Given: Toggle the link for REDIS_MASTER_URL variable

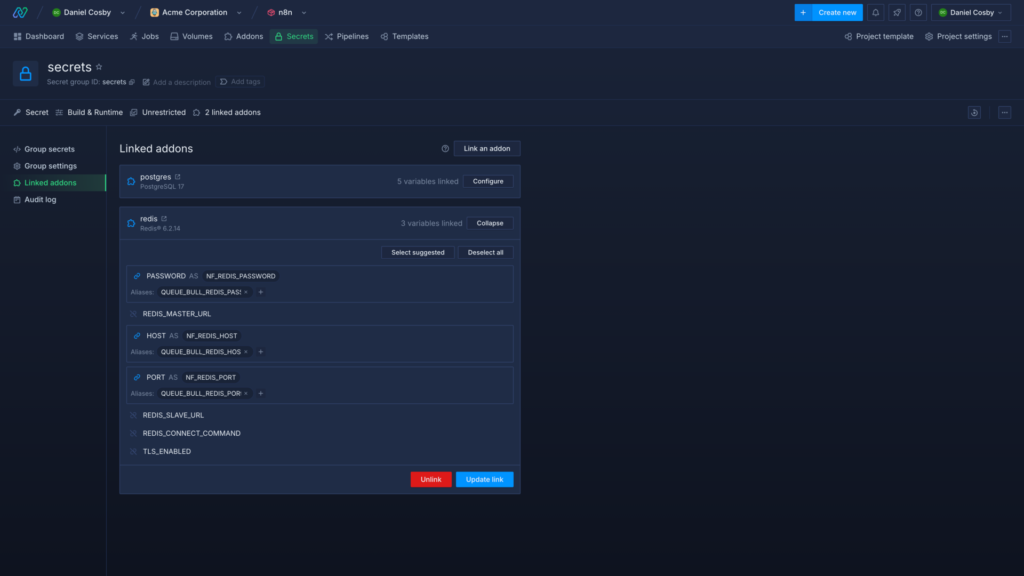Looking at the screenshot, I should click(x=132, y=314).
